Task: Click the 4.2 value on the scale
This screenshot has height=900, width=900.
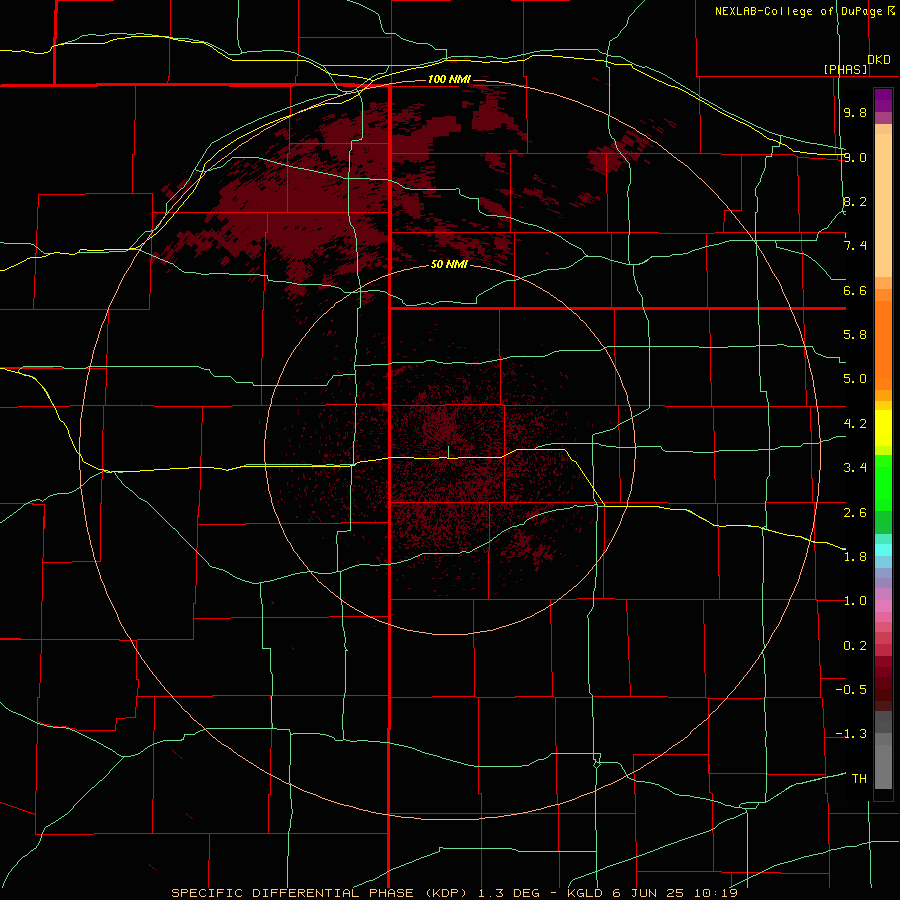Action: (x=855, y=424)
